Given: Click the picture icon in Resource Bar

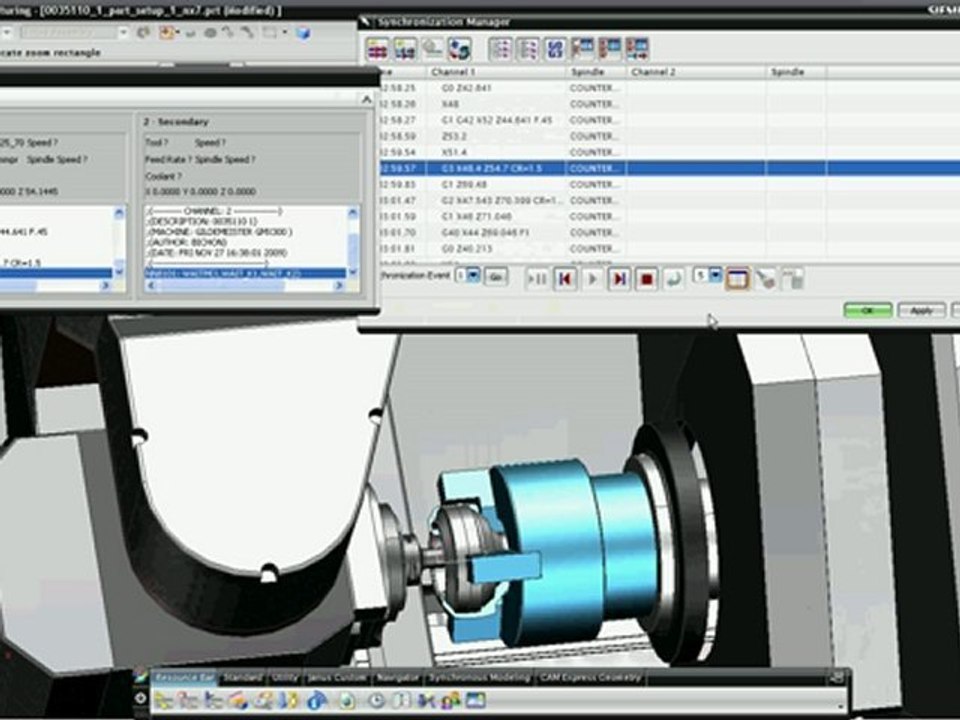Looking at the screenshot, I should (476, 699).
